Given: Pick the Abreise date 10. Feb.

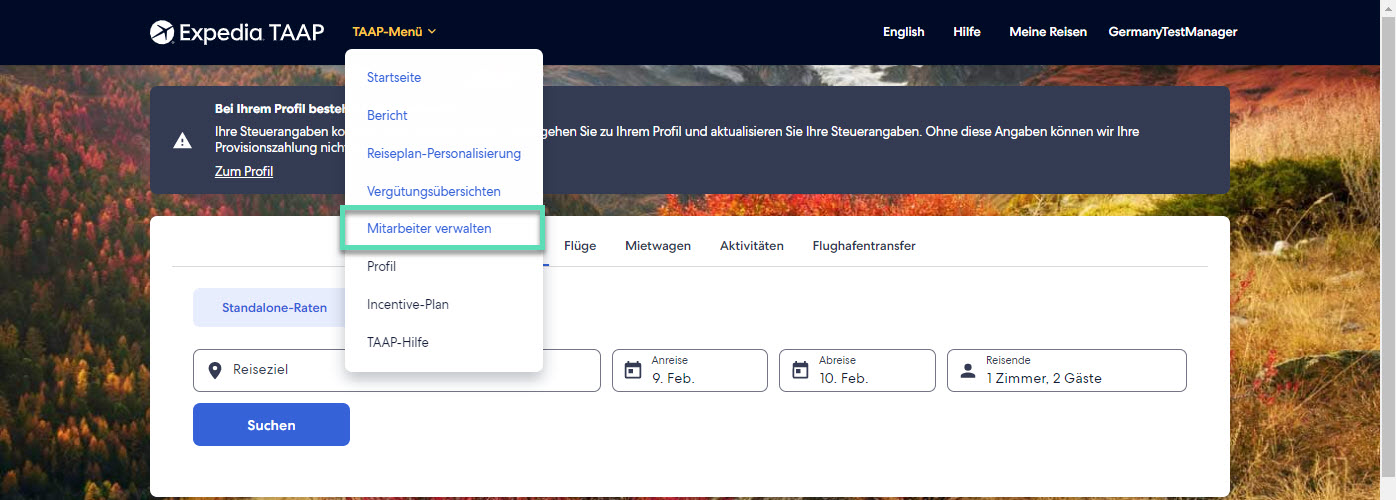Looking at the screenshot, I should tap(857, 370).
